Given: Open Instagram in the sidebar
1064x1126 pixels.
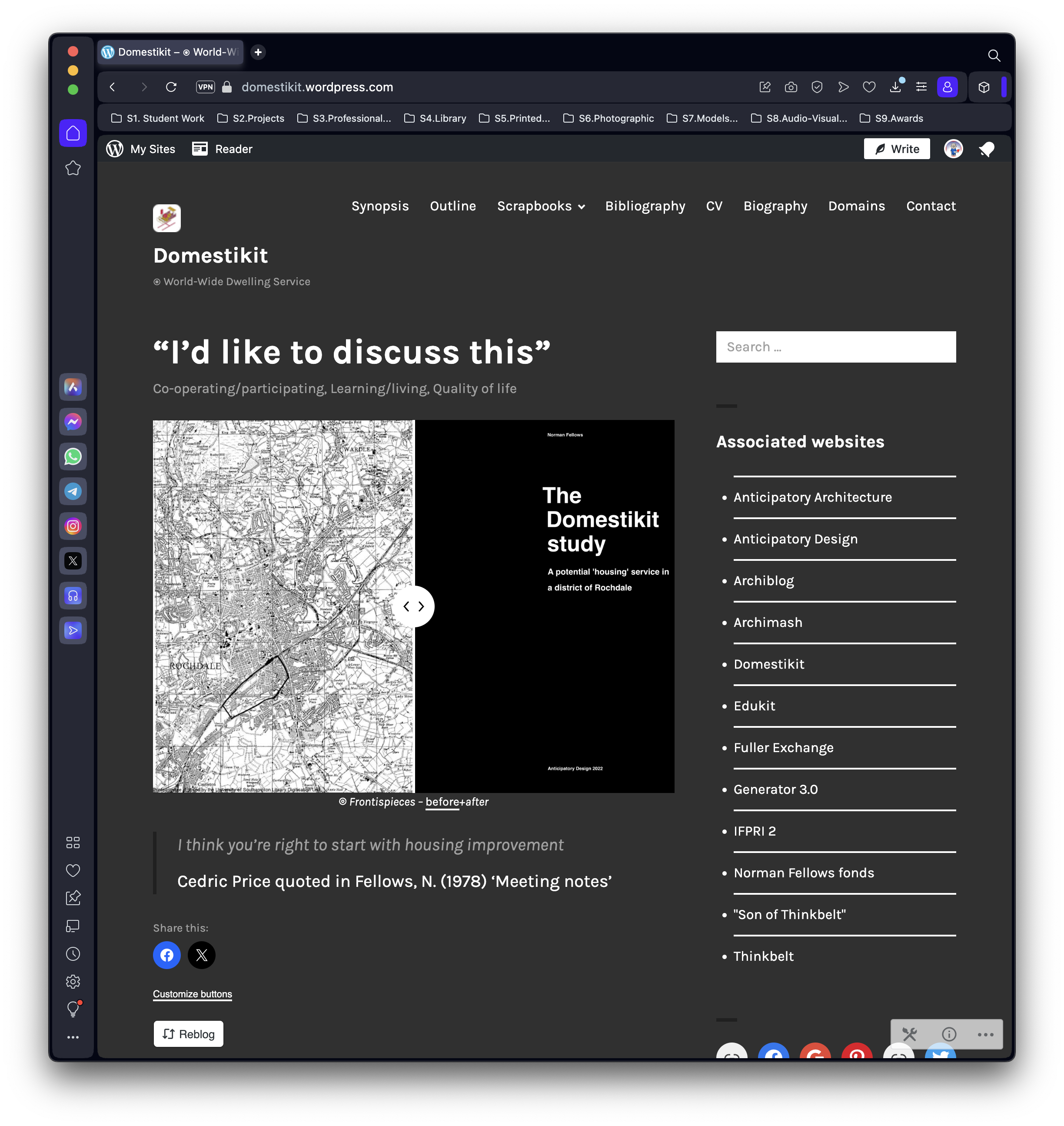Looking at the screenshot, I should click(73, 526).
